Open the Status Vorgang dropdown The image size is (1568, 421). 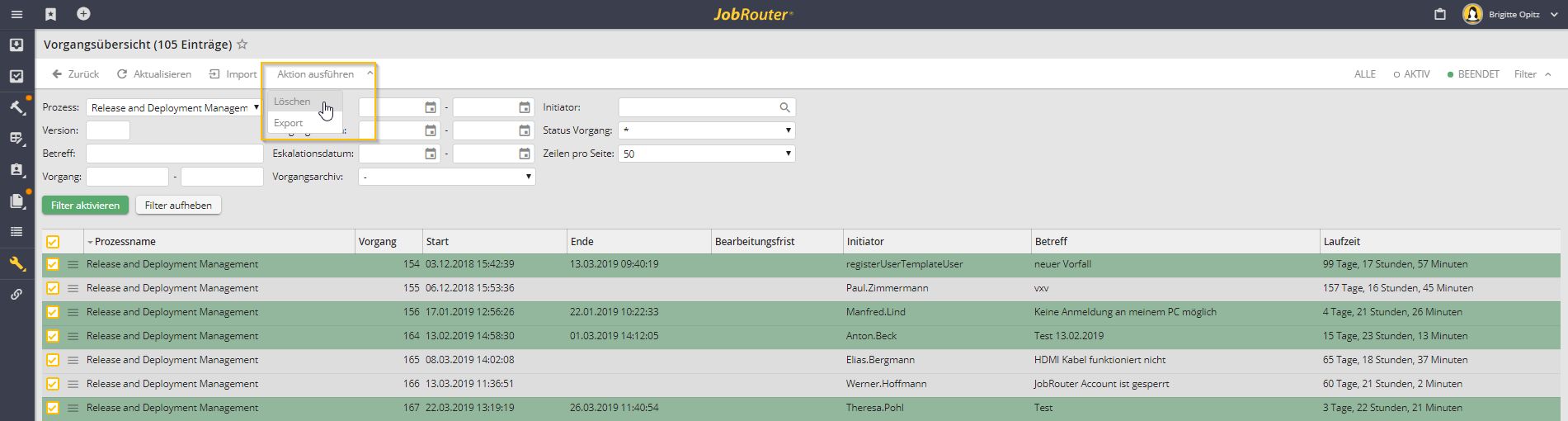tap(707, 130)
